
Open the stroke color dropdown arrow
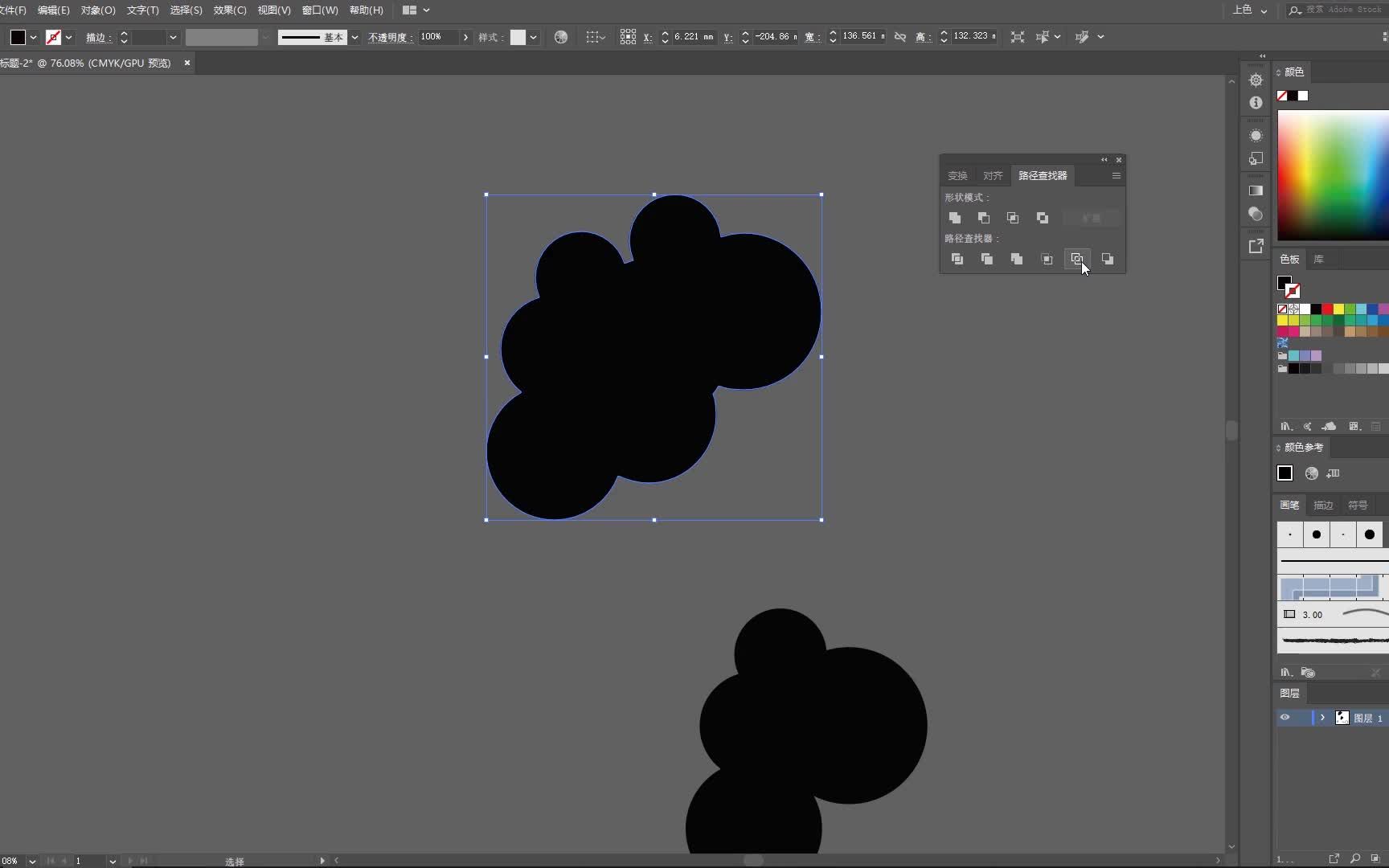tap(68, 37)
